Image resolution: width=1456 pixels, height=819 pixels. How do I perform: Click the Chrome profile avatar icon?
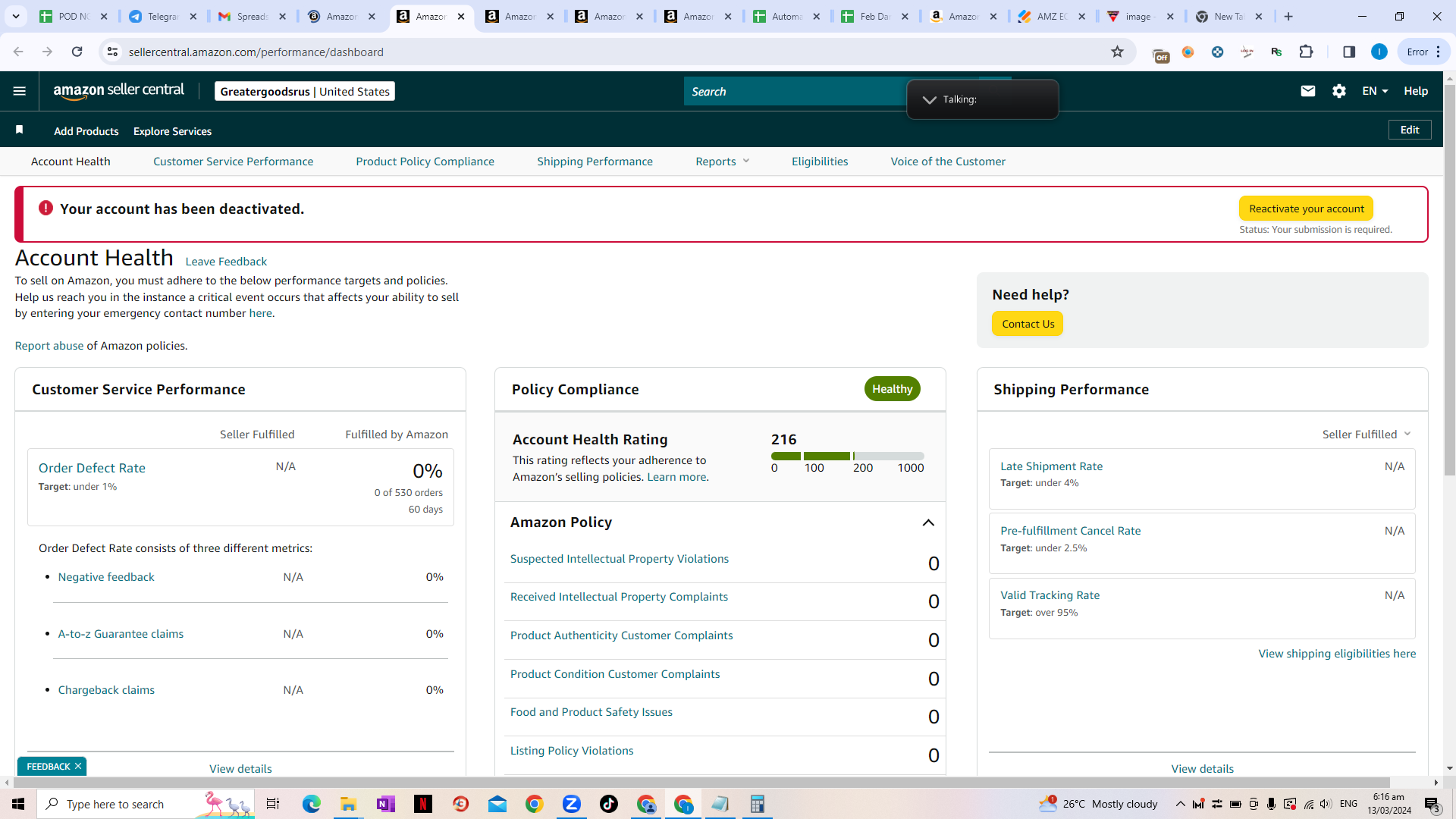click(1379, 52)
